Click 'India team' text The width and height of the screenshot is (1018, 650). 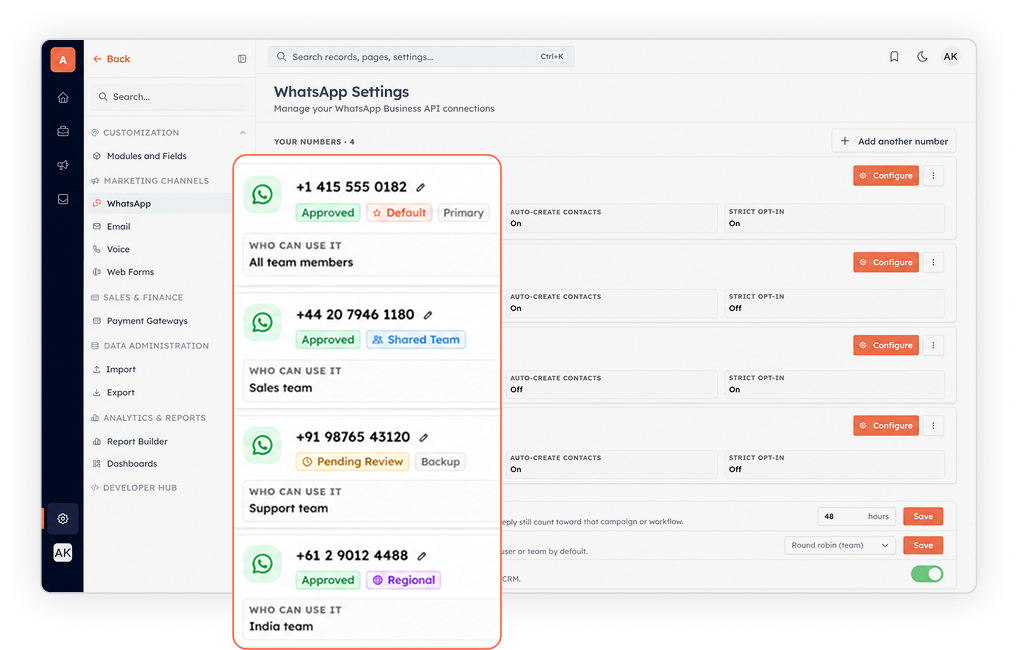coord(281,627)
